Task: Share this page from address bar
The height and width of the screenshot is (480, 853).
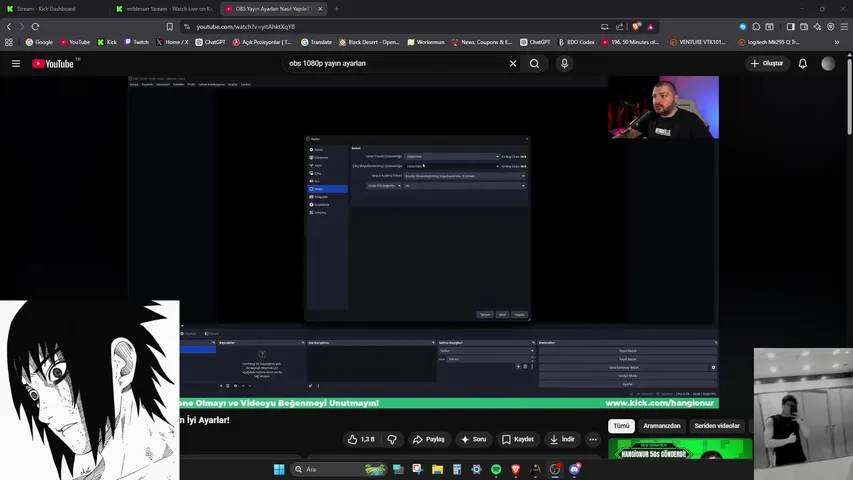Action: 620,27
